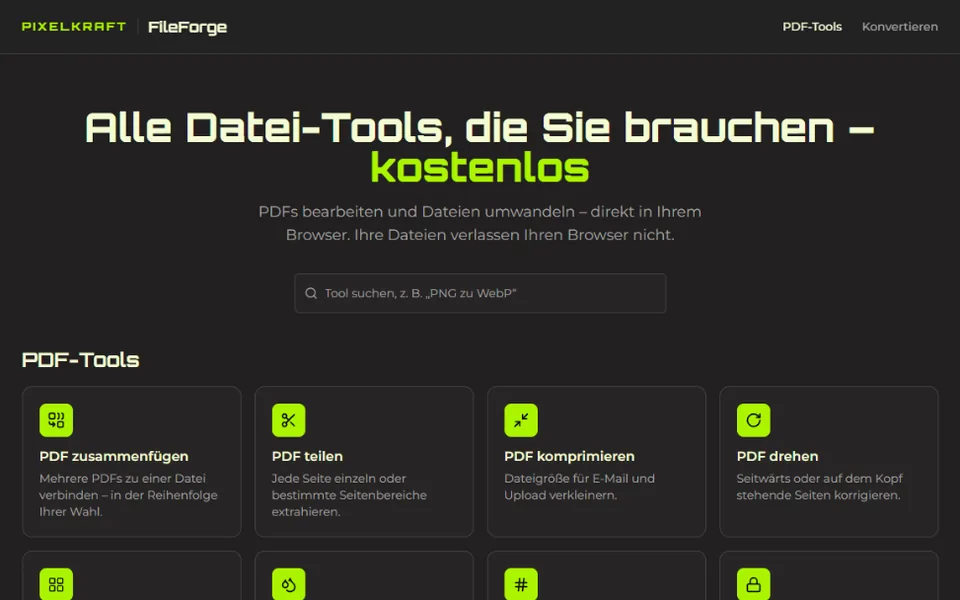Click description "Seitwärts oder auf dem Kopf"

819,478
